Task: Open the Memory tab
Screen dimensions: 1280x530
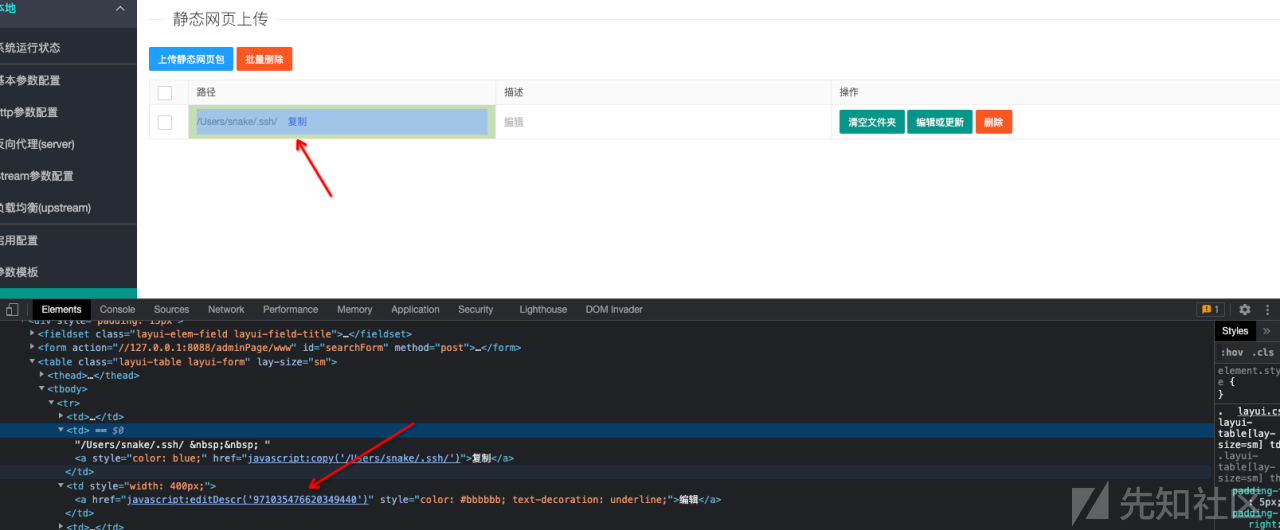Action: pyautogui.click(x=355, y=310)
